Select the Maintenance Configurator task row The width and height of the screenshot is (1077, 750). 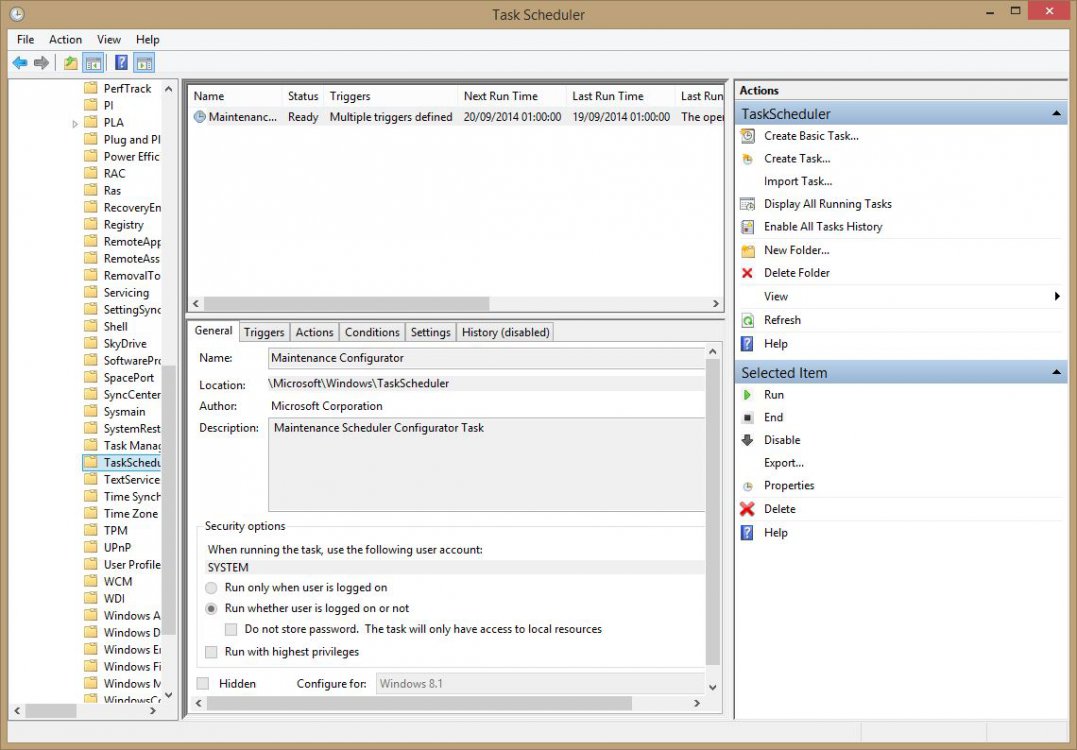point(456,117)
